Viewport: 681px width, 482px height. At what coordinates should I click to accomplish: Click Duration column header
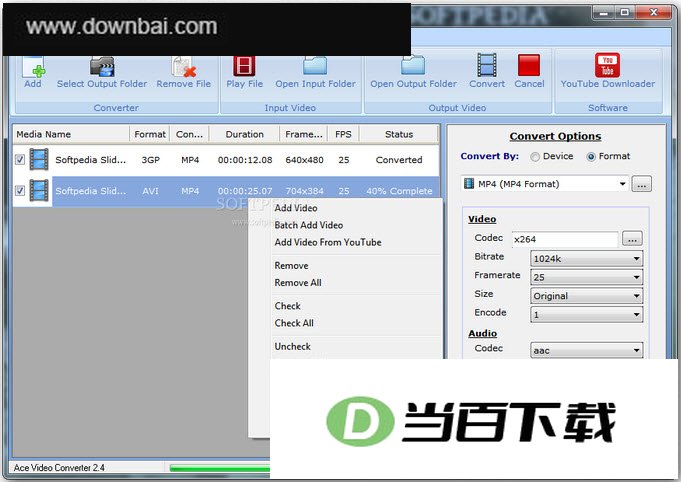click(x=244, y=134)
